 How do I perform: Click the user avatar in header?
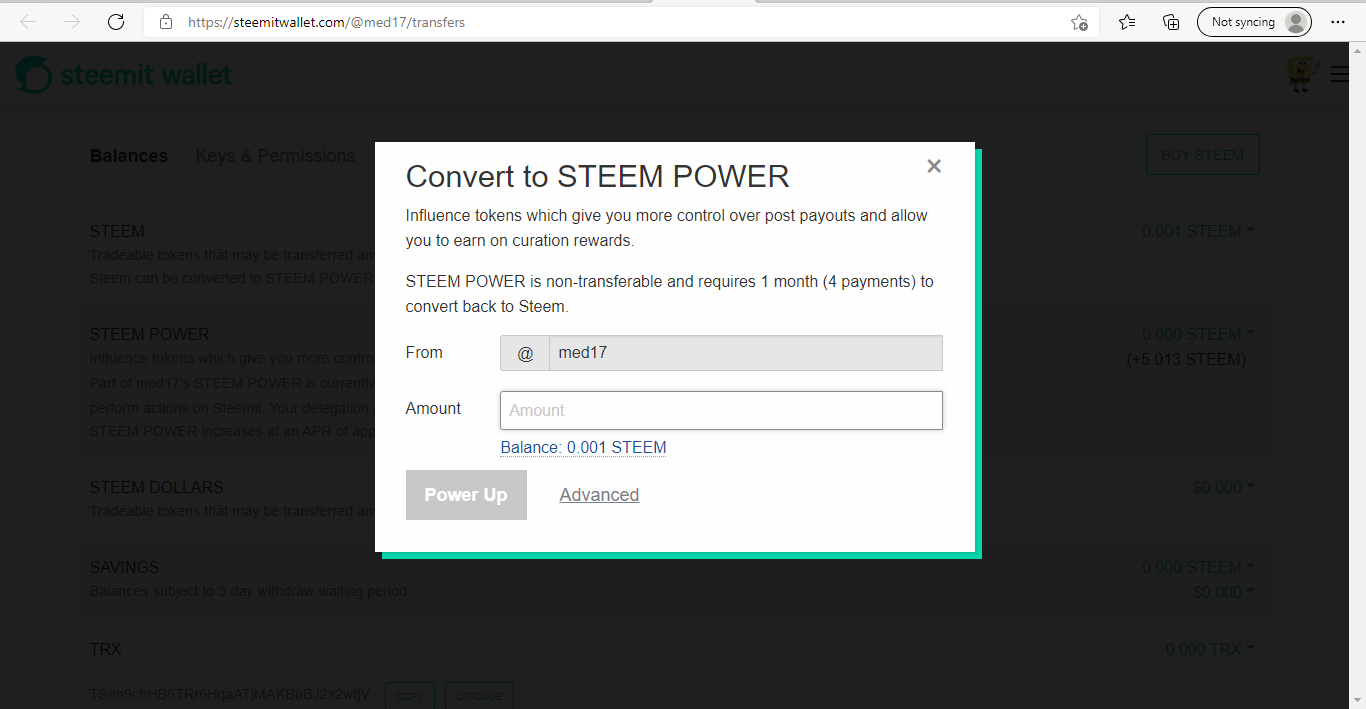[x=1301, y=74]
